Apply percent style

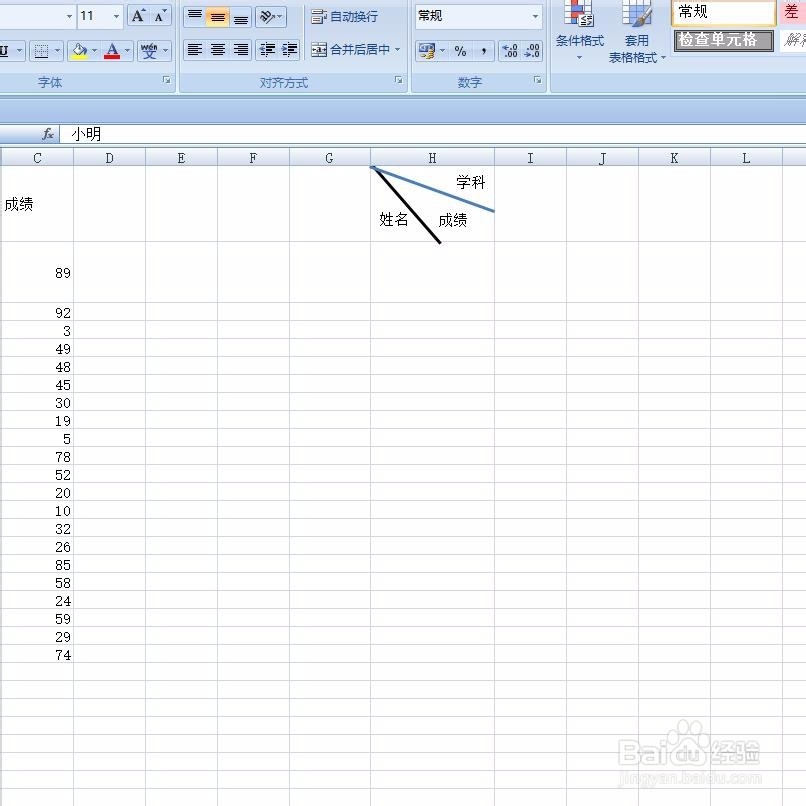(461, 50)
